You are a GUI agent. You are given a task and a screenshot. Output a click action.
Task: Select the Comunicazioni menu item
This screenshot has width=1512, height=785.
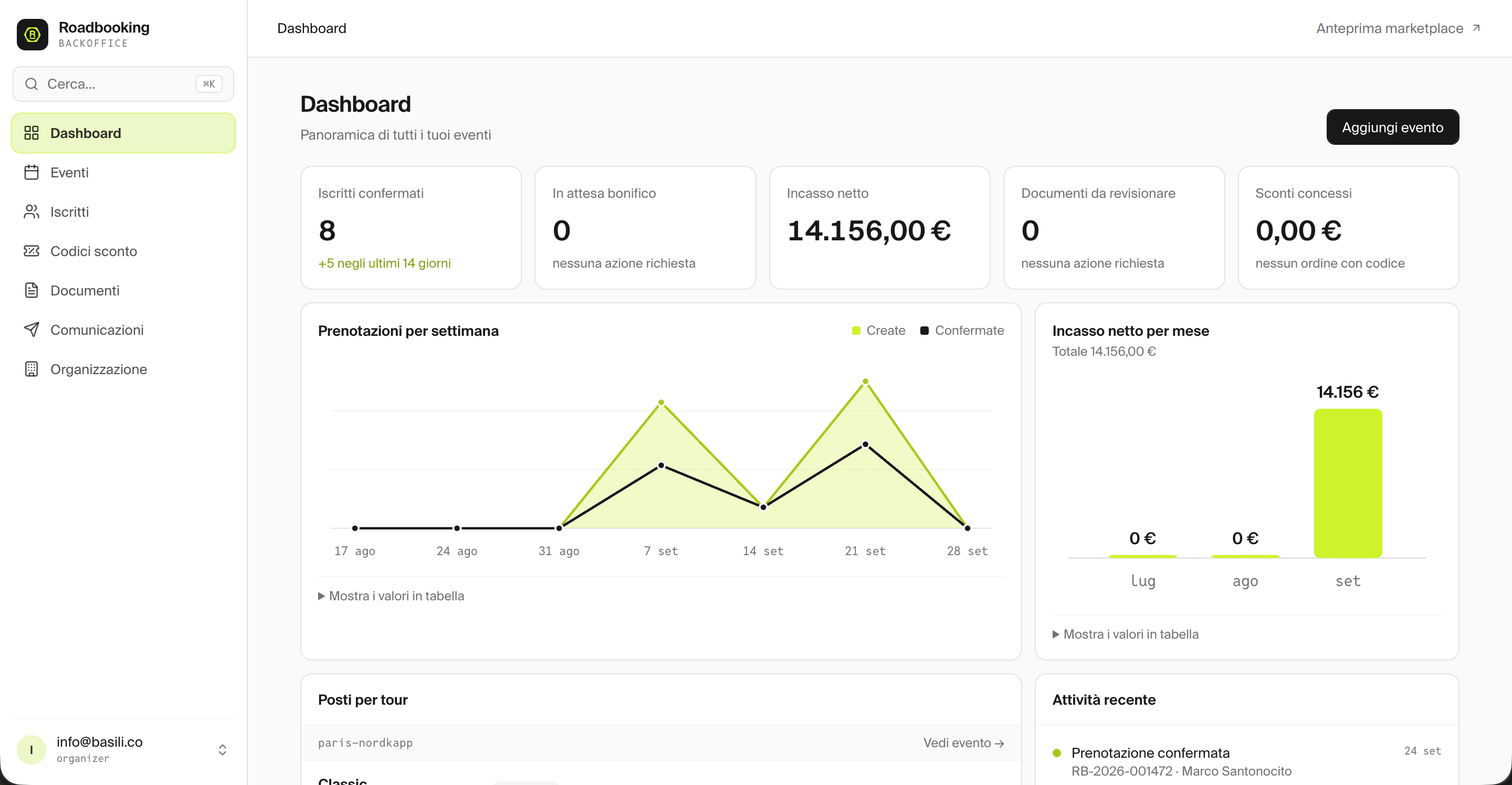pyautogui.click(x=123, y=329)
